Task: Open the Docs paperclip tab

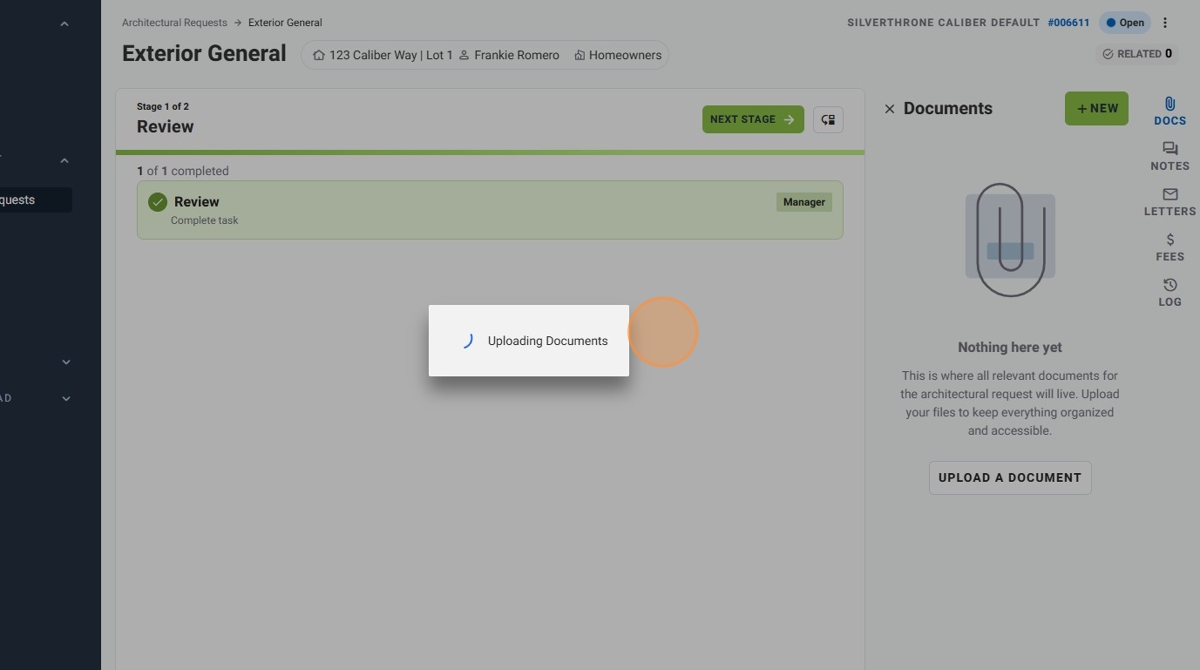Action: pyautogui.click(x=1169, y=111)
